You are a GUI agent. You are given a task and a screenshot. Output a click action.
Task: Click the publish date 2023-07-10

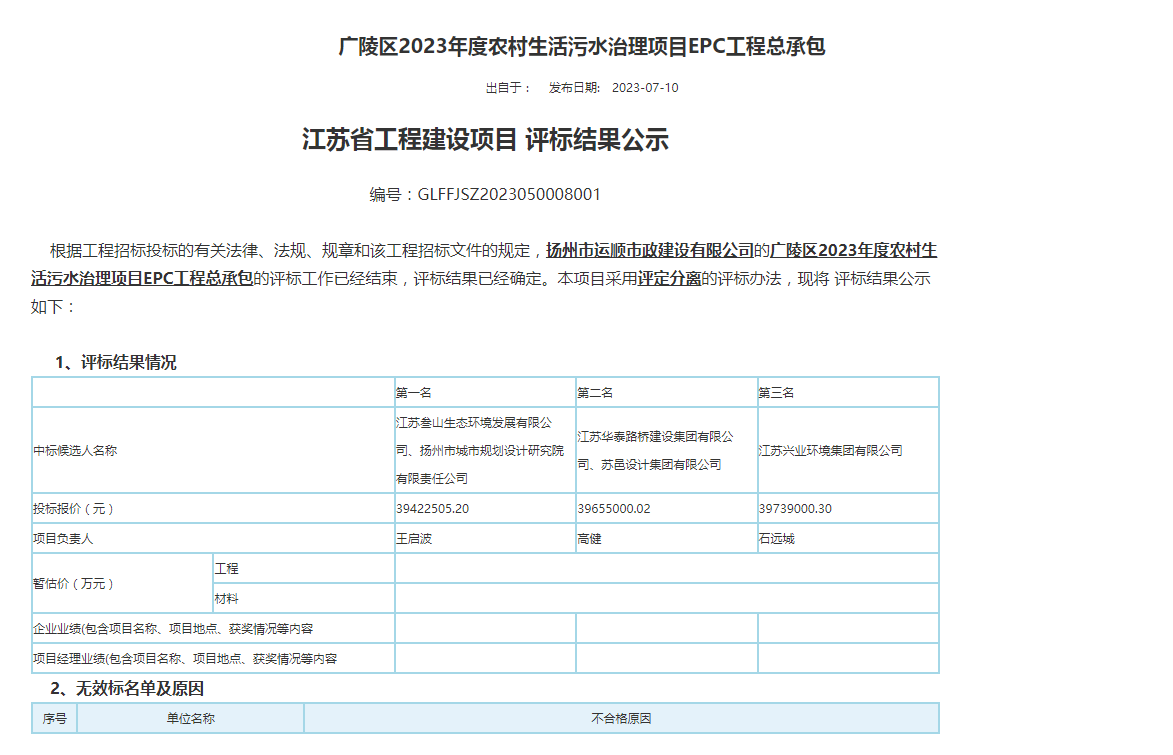point(645,88)
